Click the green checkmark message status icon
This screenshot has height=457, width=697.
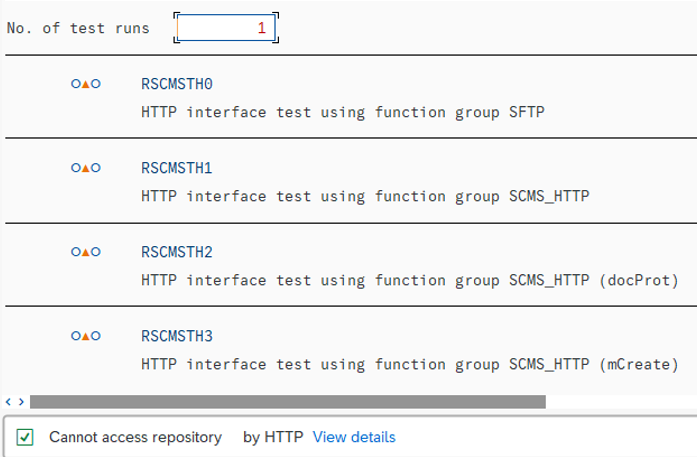pyautogui.click(x=25, y=437)
